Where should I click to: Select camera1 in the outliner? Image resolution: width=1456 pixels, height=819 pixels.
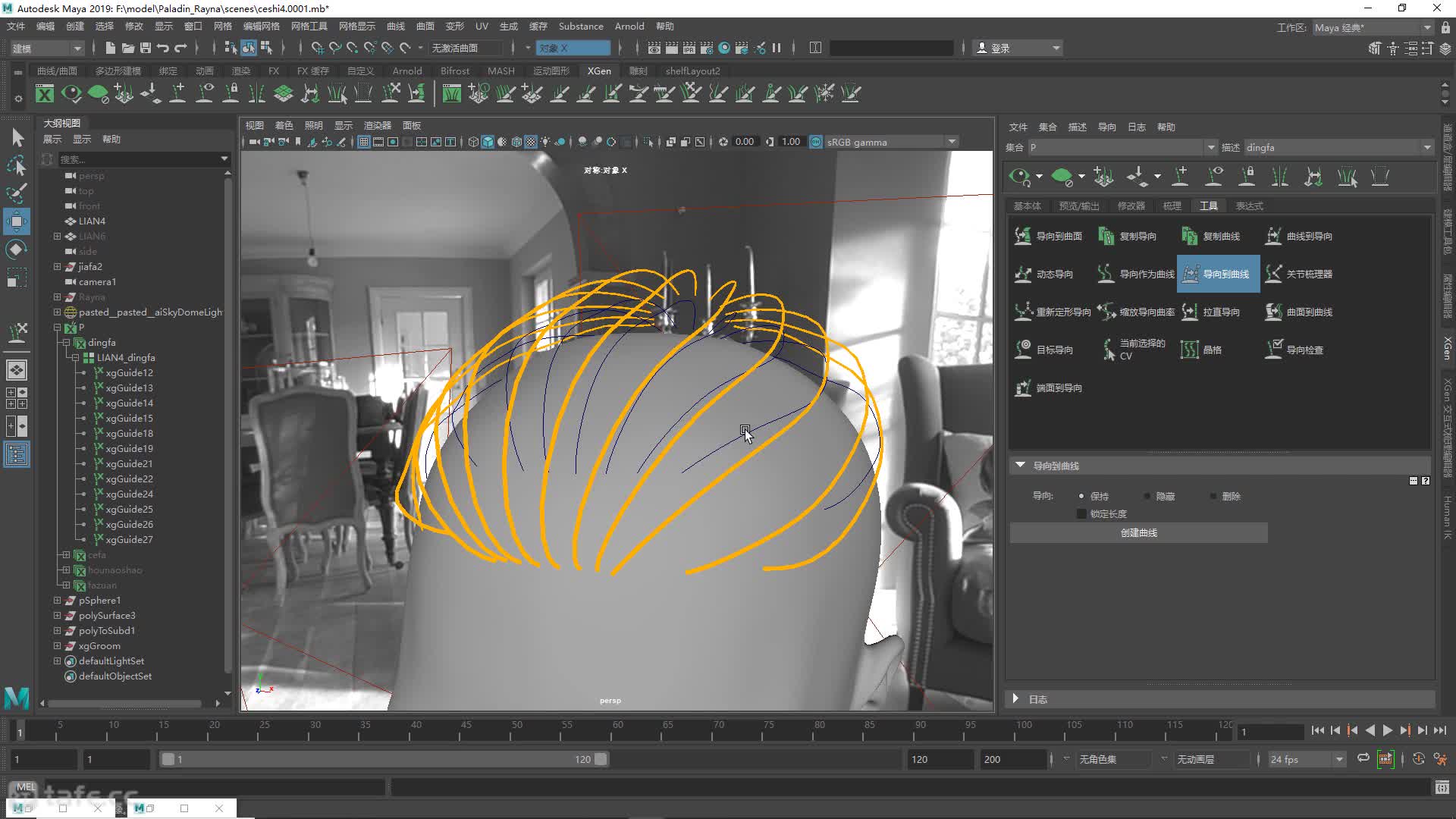click(97, 281)
